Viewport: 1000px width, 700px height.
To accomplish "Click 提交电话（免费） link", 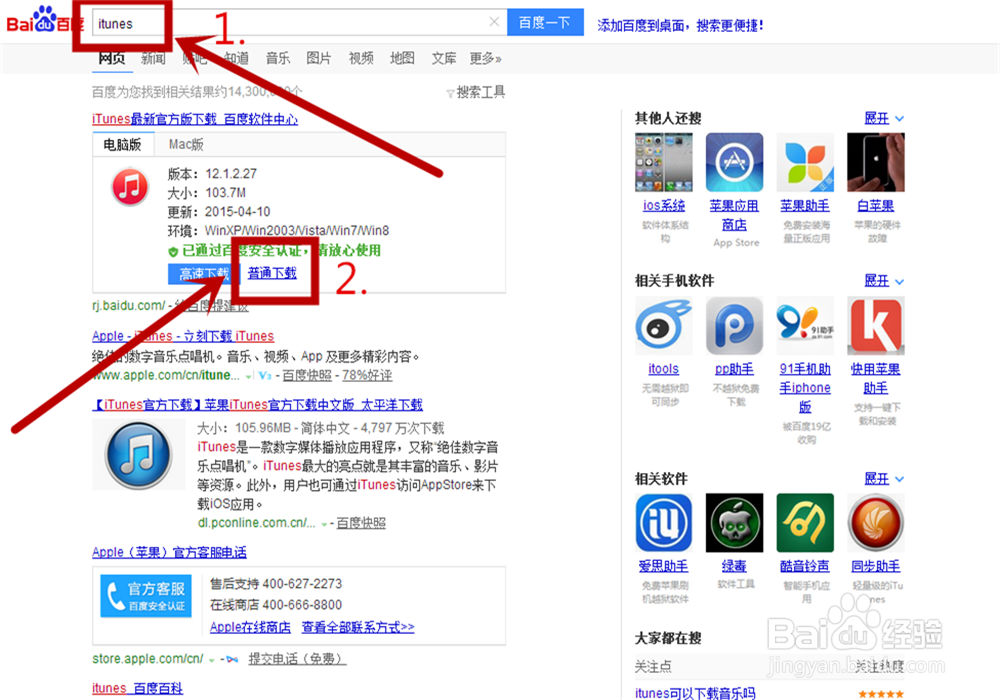I will pos(297,658).
